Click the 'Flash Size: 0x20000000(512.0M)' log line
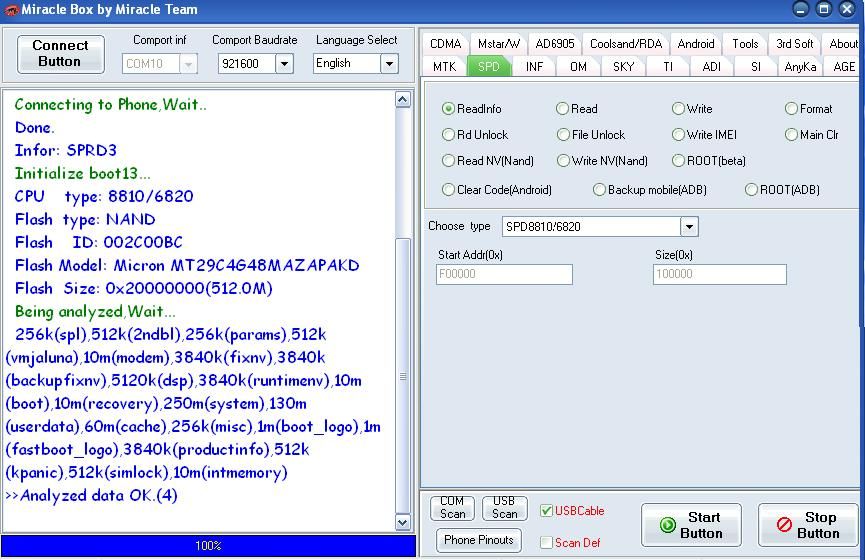 (143, 289)
